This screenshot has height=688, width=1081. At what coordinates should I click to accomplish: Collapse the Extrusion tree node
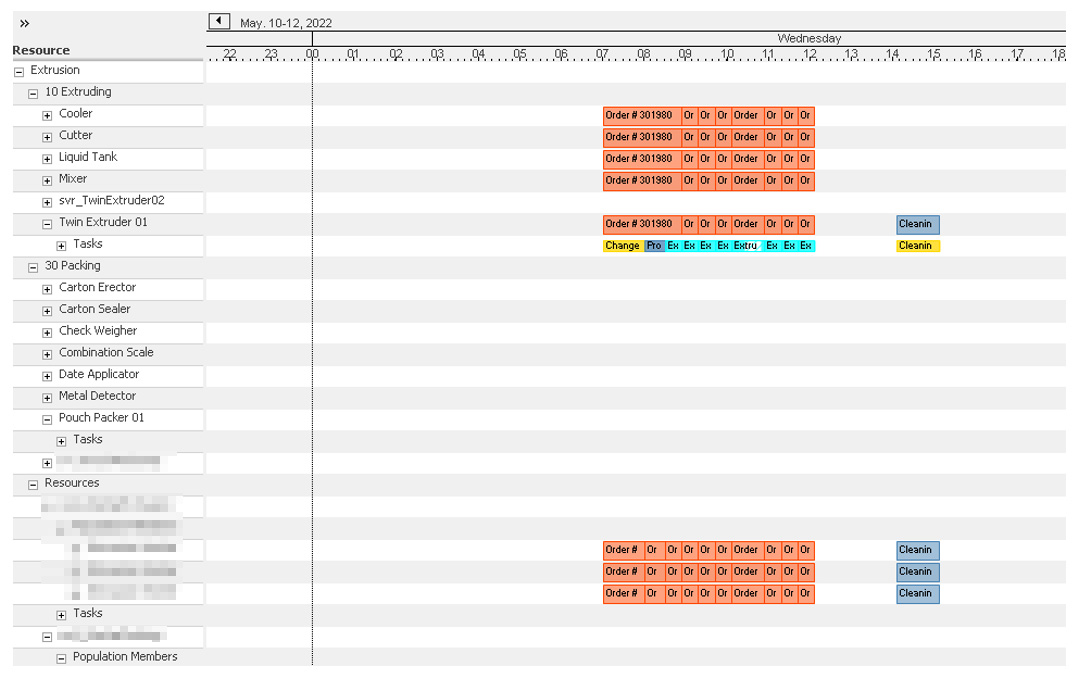[19, 72]
